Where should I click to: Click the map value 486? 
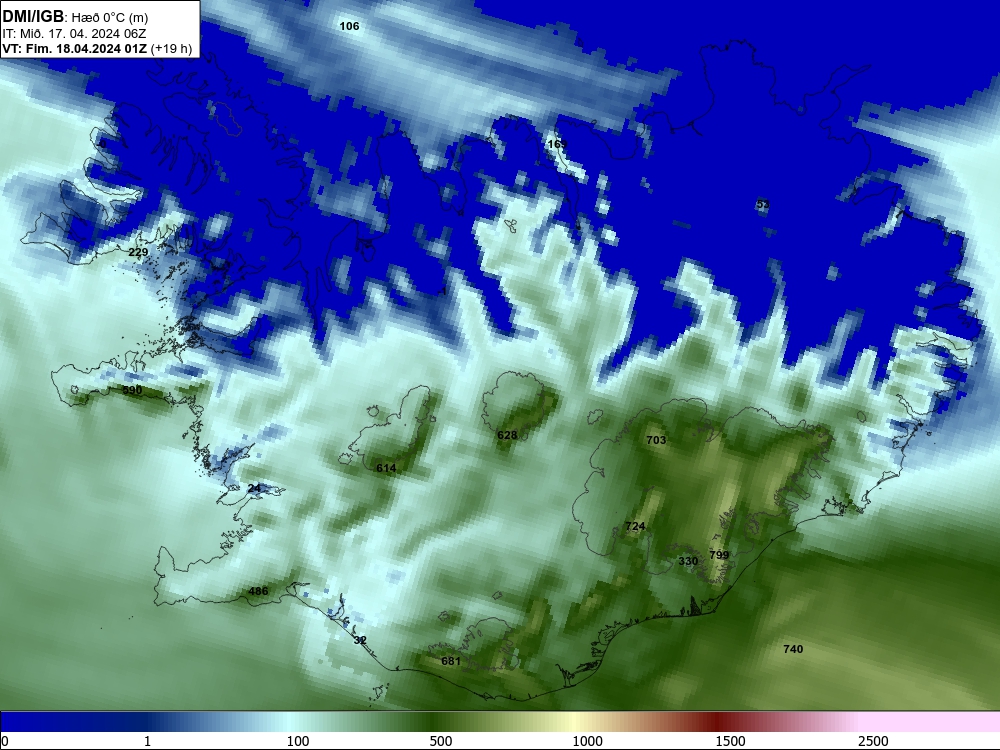258,591
